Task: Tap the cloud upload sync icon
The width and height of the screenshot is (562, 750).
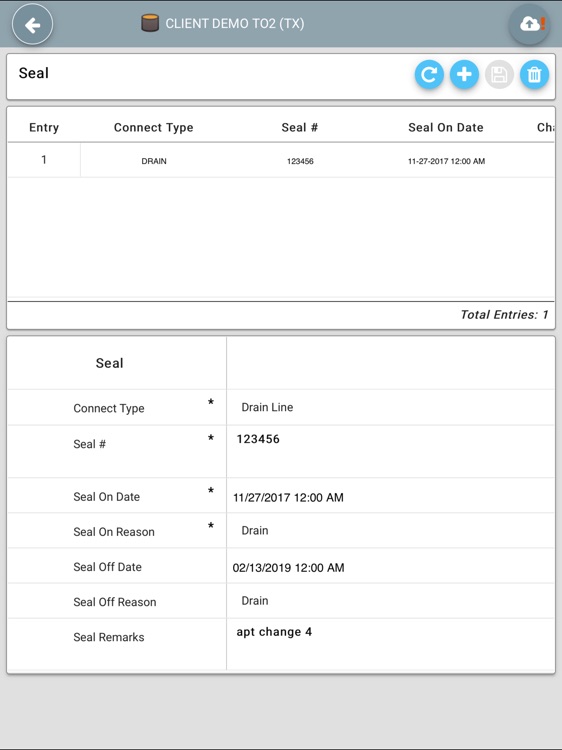Action: 529,24
